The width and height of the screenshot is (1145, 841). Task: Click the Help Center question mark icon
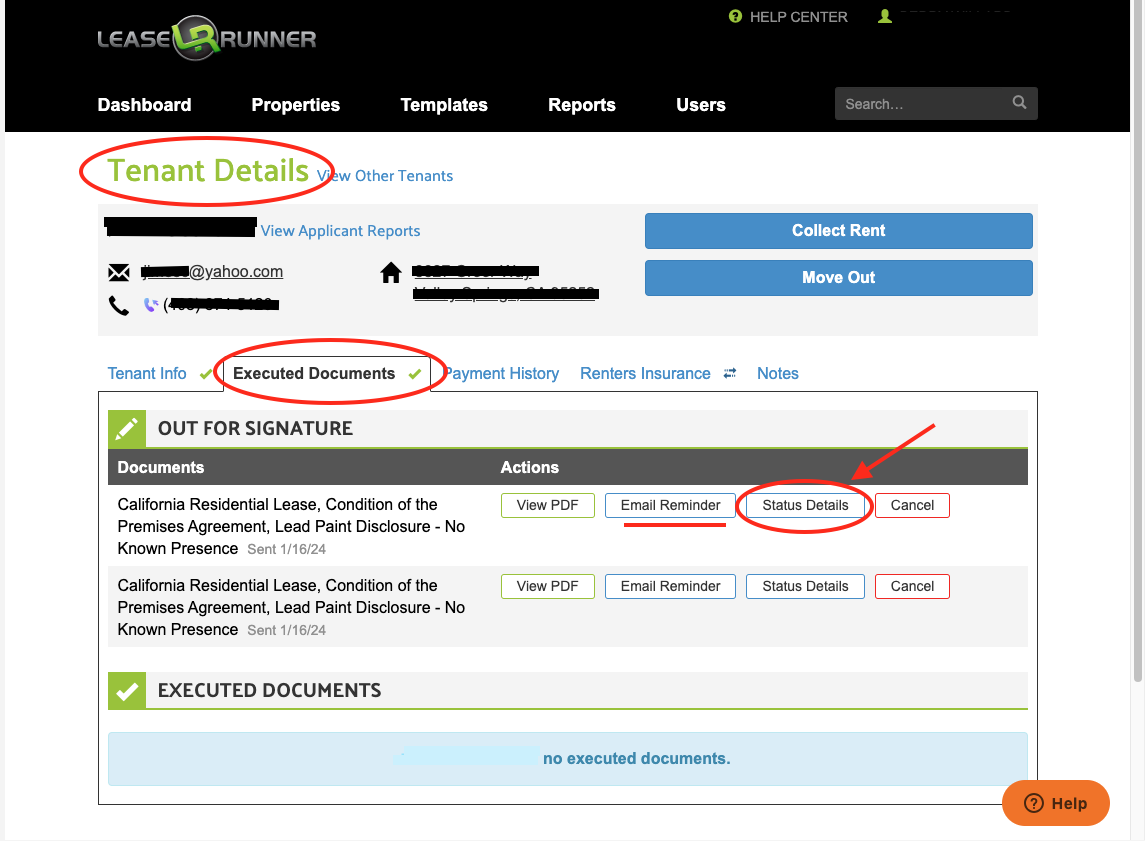click(x=736, y=17)
